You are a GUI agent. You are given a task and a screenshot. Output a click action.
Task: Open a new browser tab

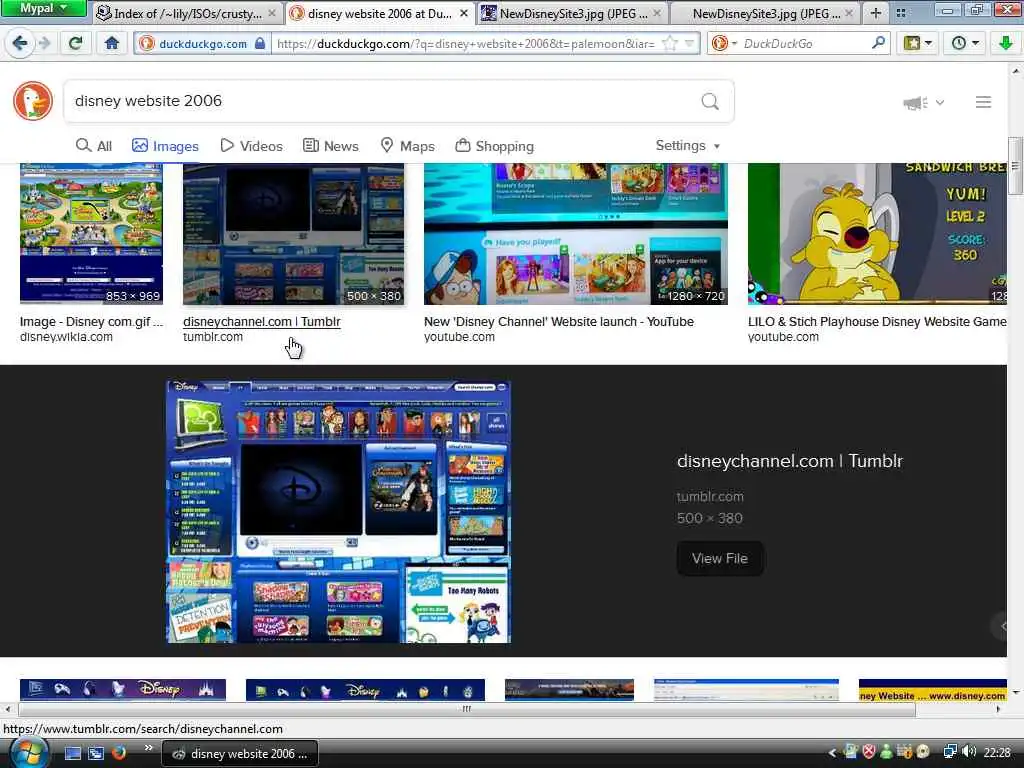pos(875,12)
